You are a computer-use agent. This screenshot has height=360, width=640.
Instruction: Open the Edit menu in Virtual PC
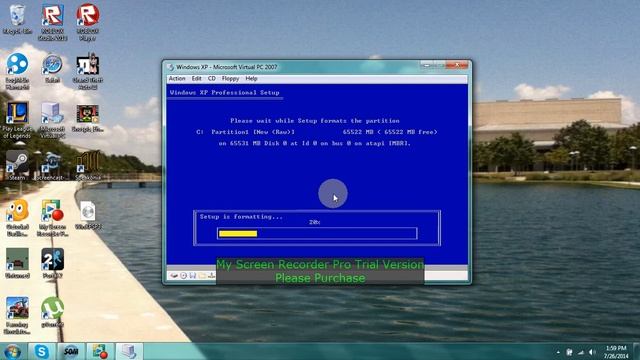coord(197,78)
